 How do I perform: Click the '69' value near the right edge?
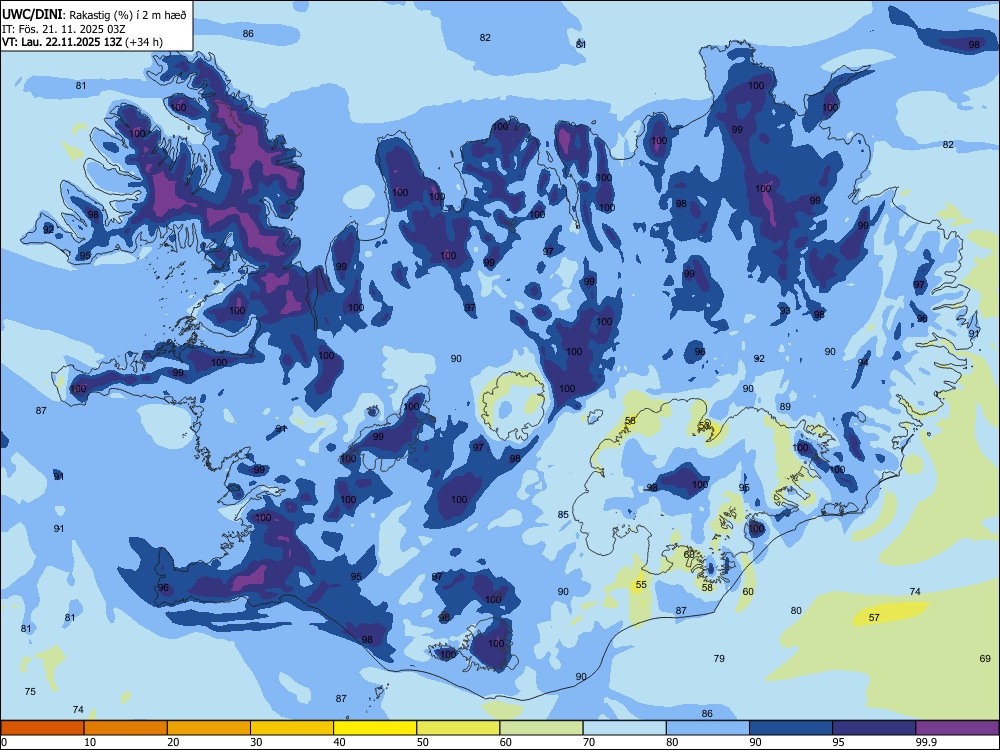coord(985,658)
